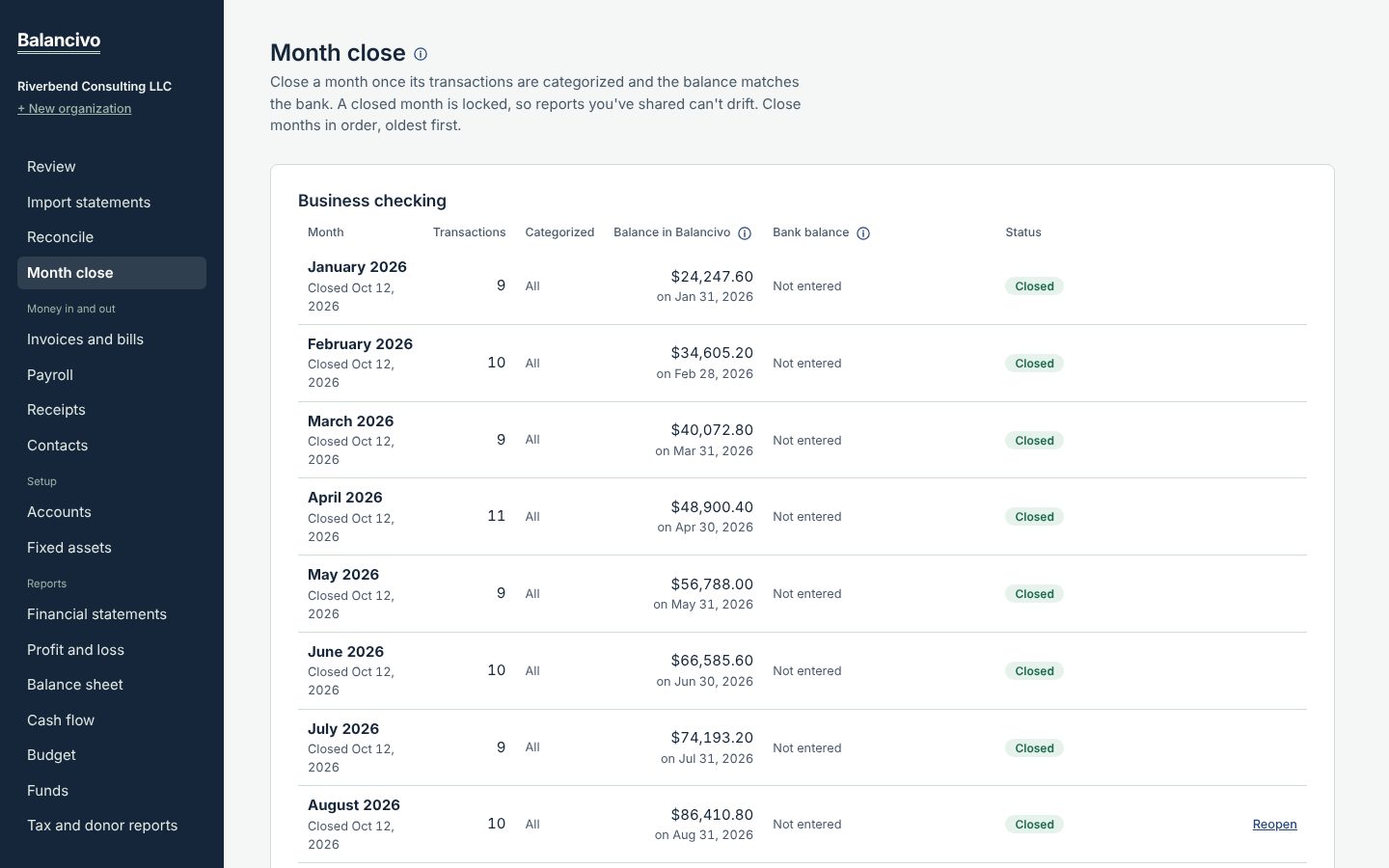Navigate to Payroll
1389x868 pixels.
(x=112, y=375)
